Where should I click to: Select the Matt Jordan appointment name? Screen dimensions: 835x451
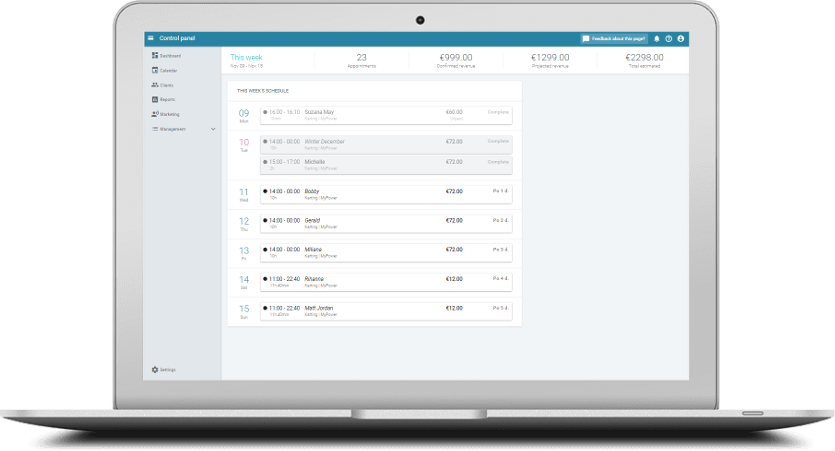coord(318,308)
